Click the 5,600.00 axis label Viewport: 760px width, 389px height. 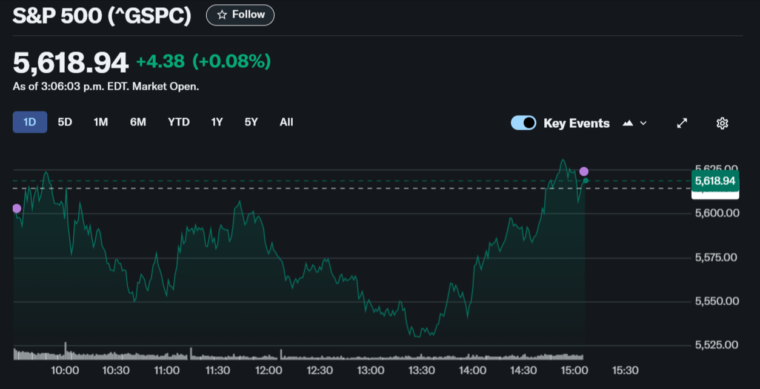(x=717, y=213)
